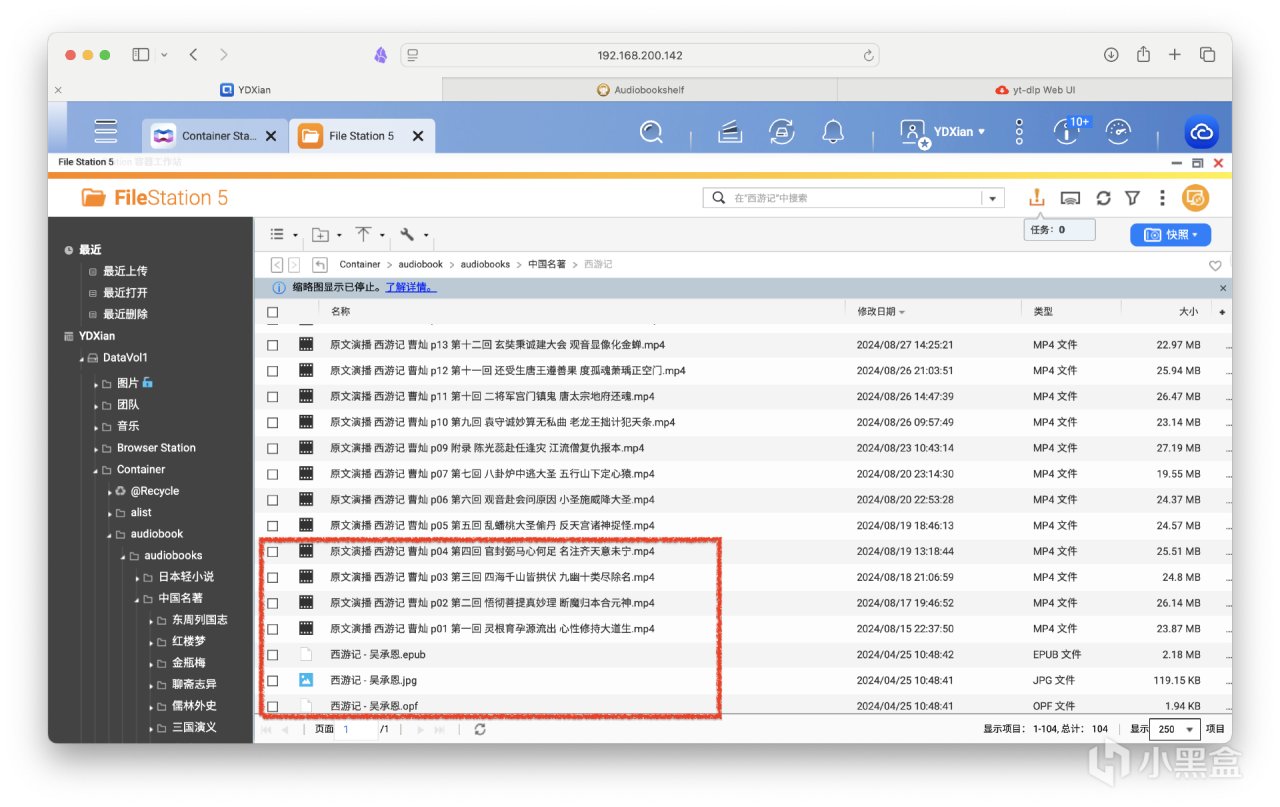The width and height of the screenshot is (1280, 807).
Task: Go to the audiobook breadcrumb folder
Action: pos(420,265)
